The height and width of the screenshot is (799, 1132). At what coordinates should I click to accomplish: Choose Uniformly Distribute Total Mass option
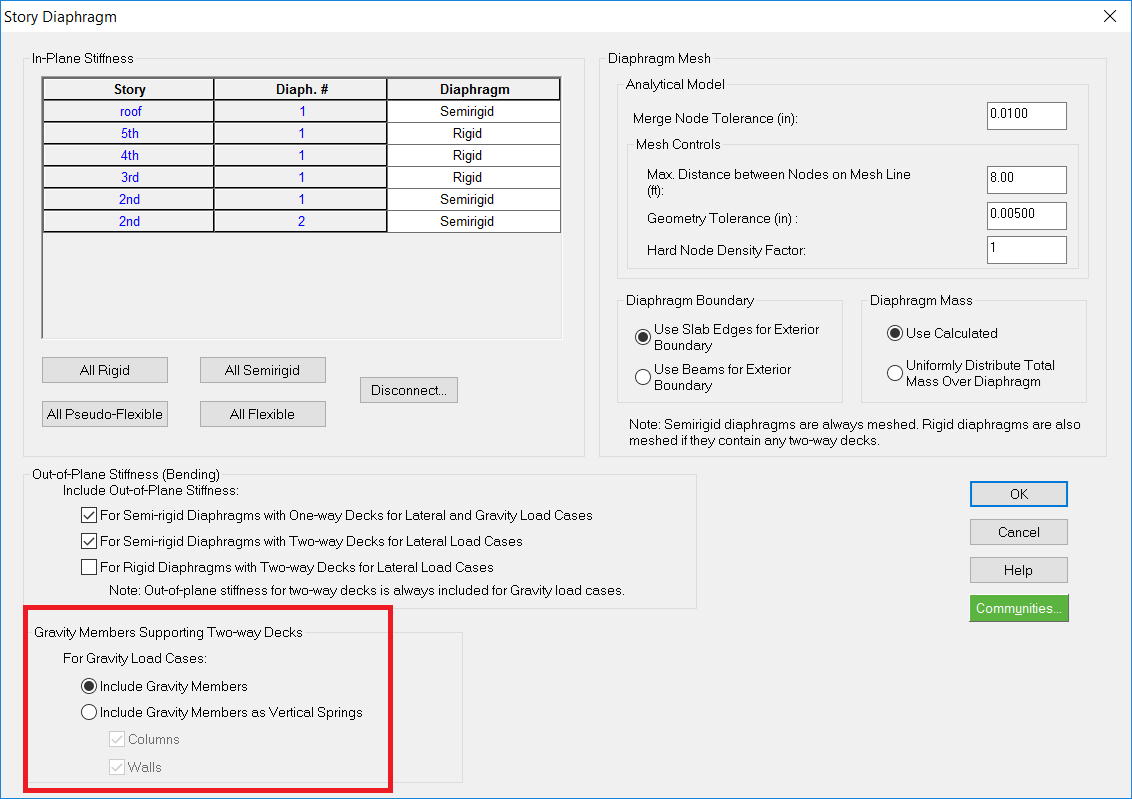click(895, 373)
